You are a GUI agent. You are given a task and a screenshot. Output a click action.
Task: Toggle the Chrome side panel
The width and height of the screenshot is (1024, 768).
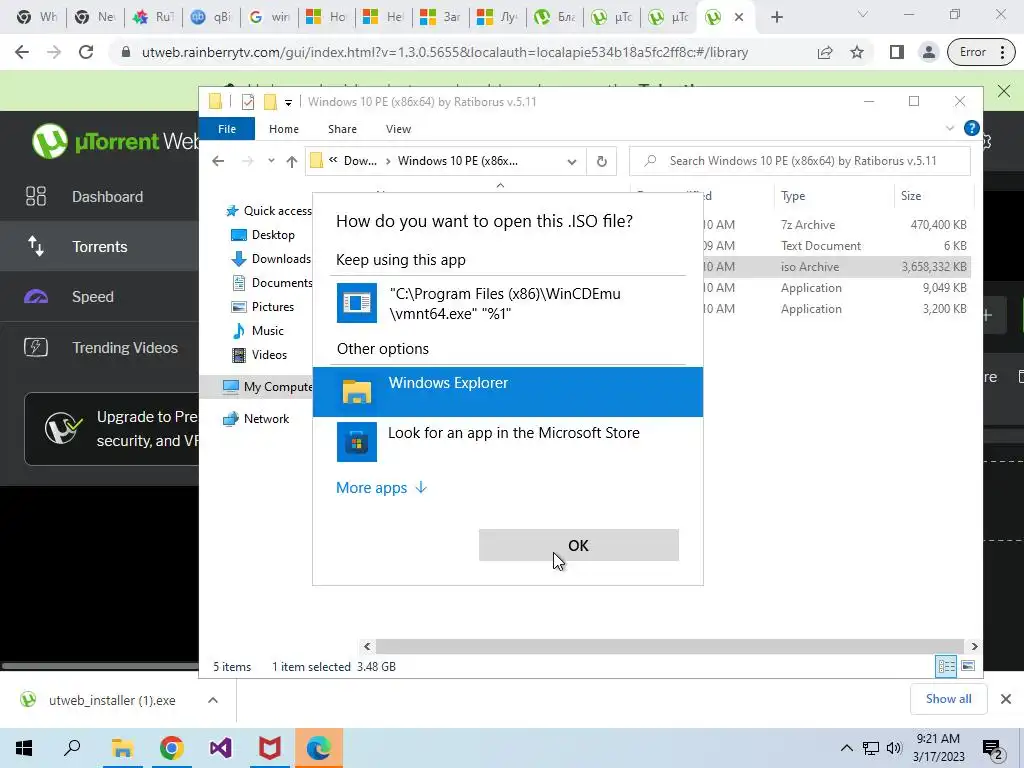[x=896, y=52]
